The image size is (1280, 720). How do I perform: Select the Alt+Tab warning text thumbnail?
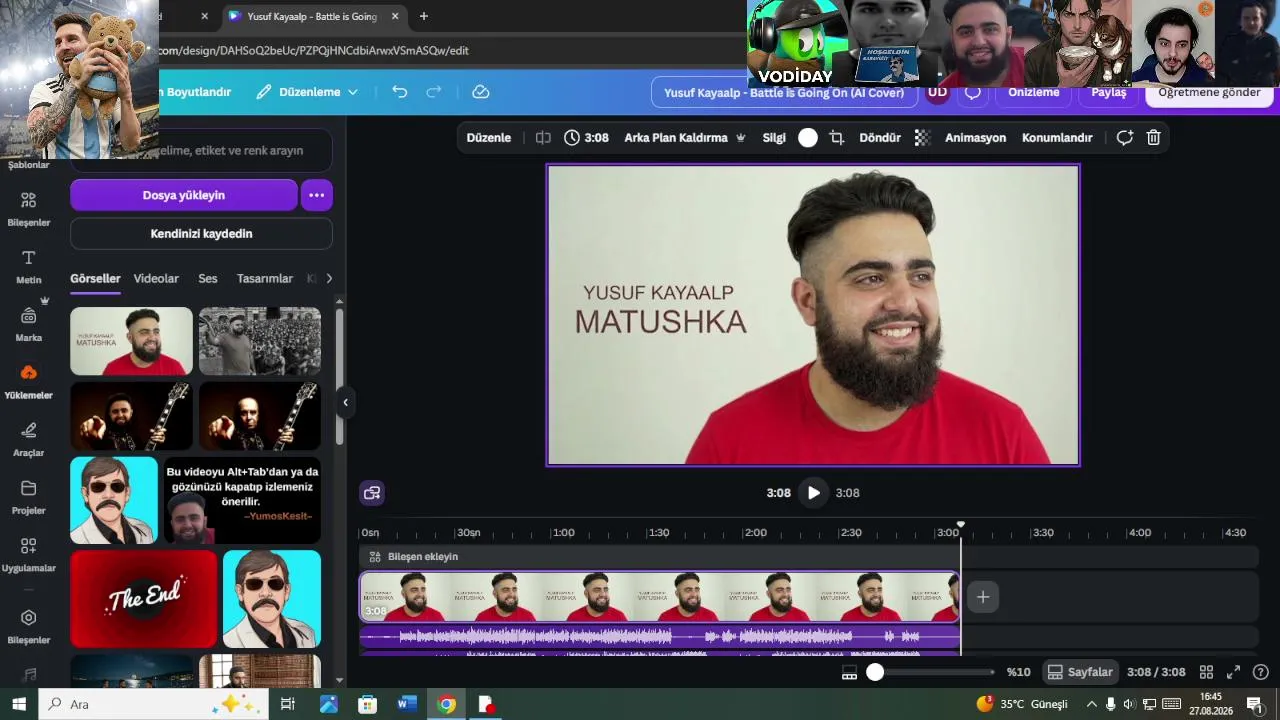242,501
